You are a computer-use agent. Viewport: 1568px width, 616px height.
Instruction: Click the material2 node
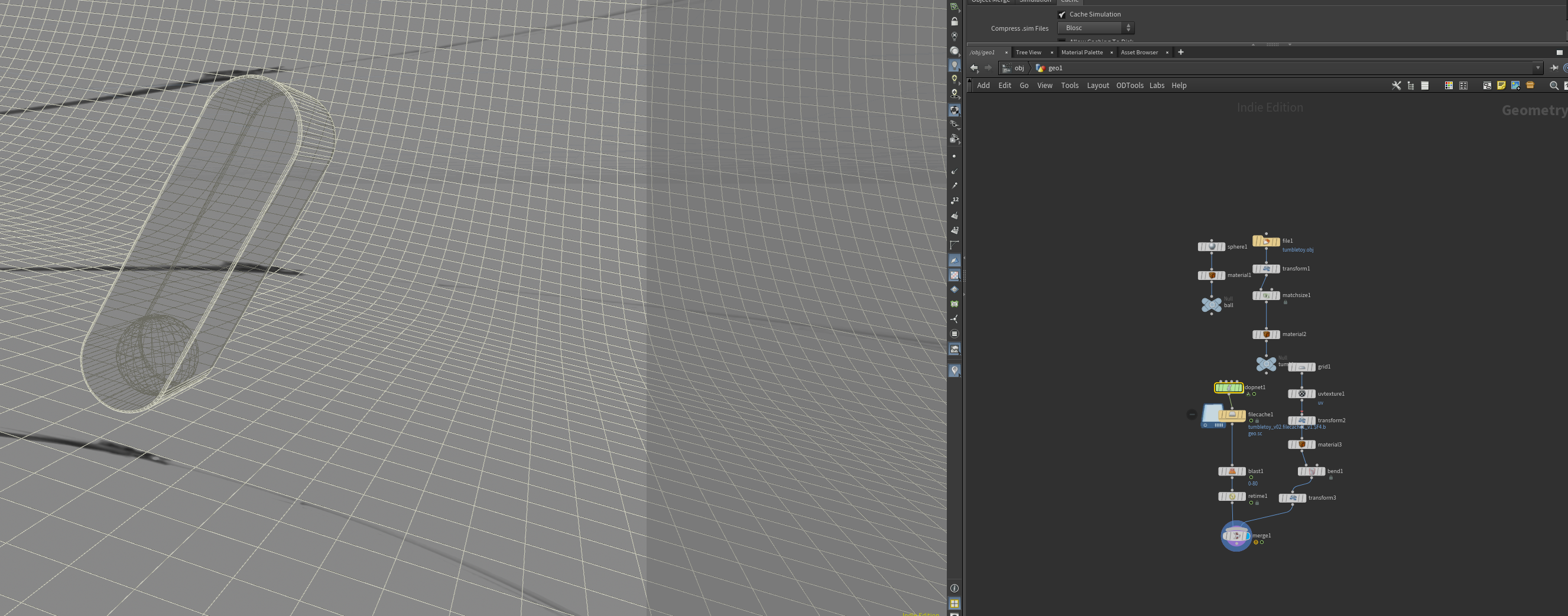click(1266, 334)
